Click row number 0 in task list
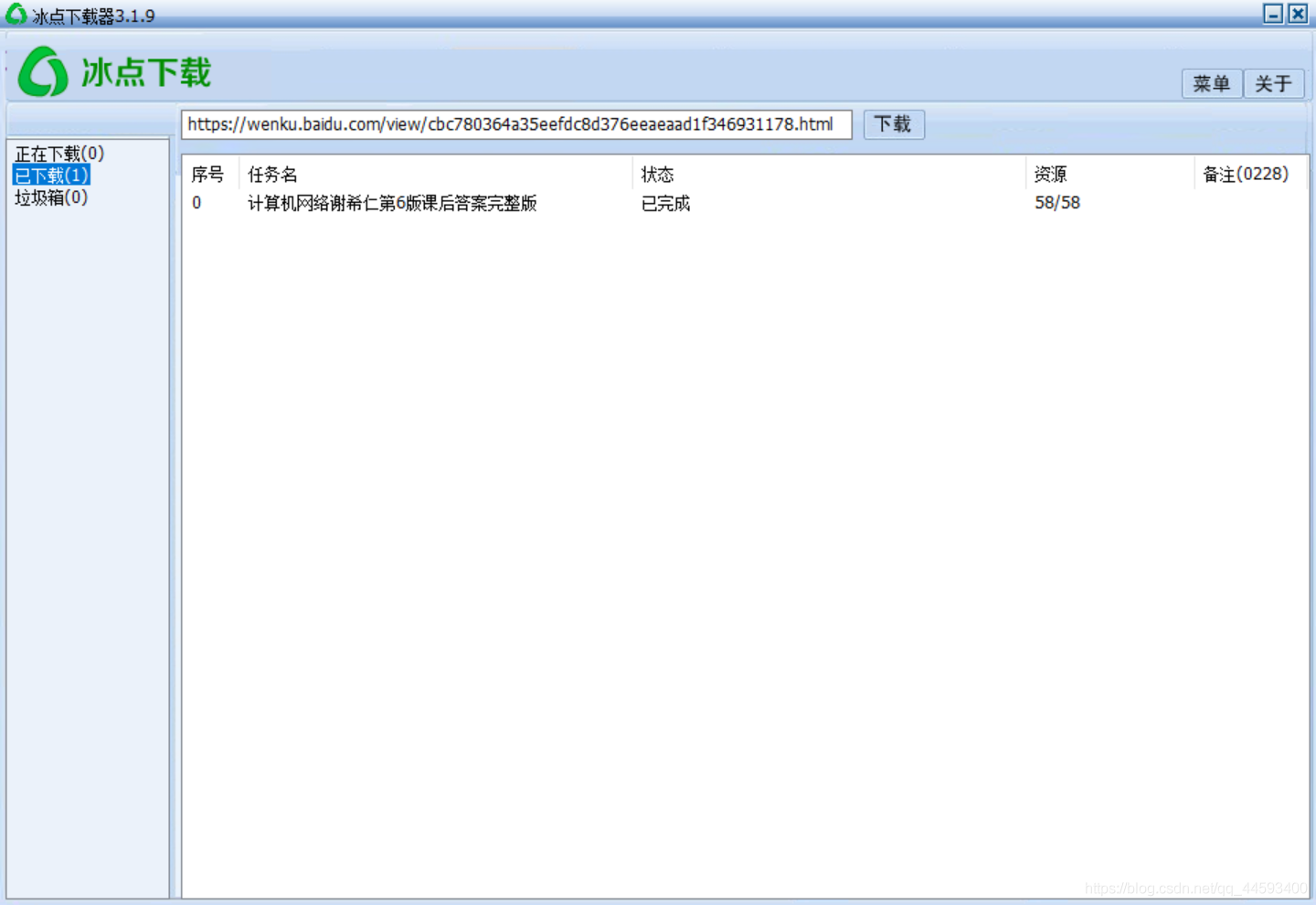Image resolution: width=1316 pixels, height=905 pixels. click(x=196, y=203)
